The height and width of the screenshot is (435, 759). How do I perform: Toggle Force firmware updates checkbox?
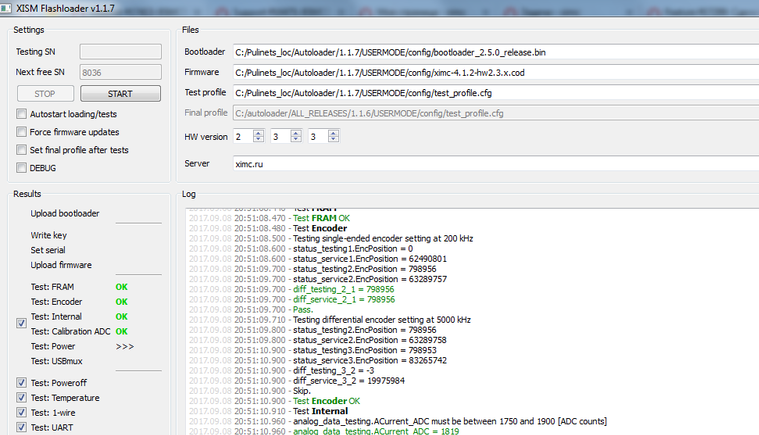point(21,132)
